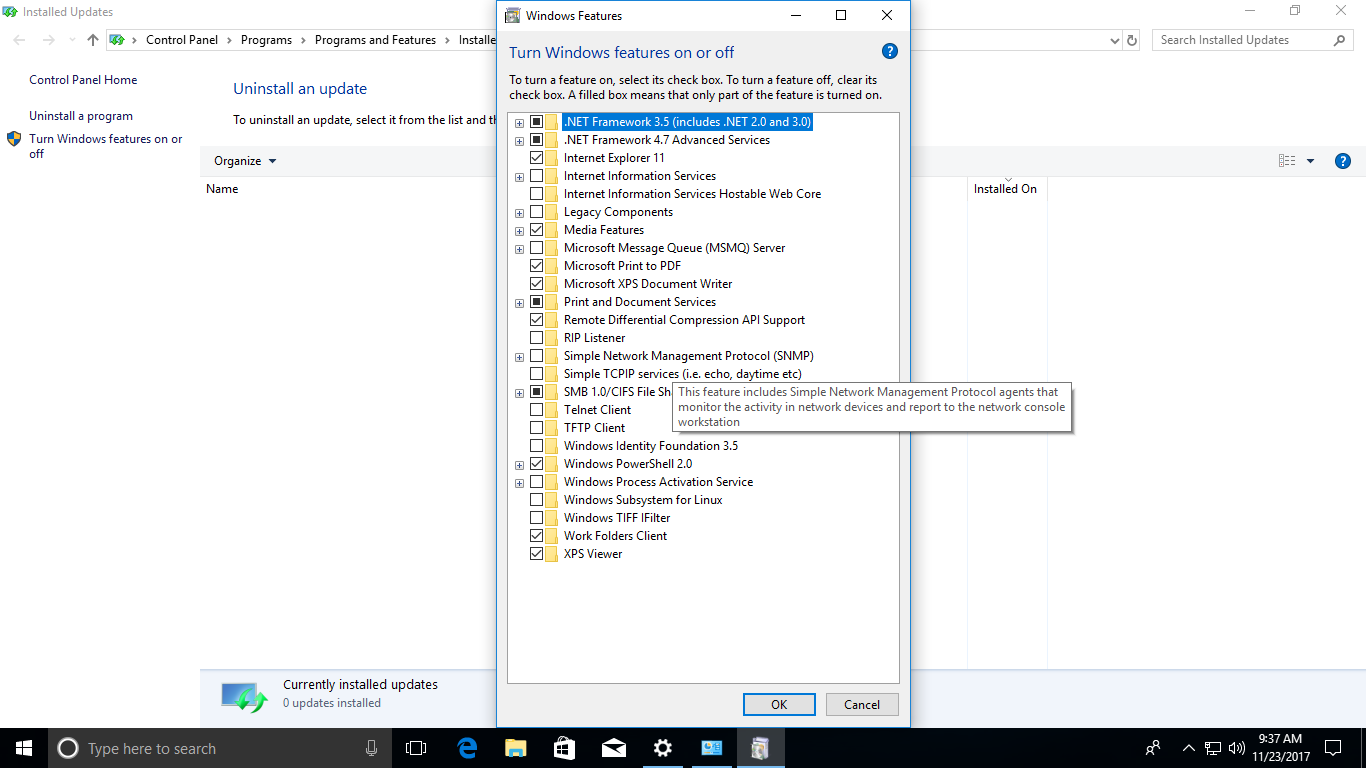Click Cortana microphone icon
The width and height of the screenshot is (1366, 768).
[372, 748]
